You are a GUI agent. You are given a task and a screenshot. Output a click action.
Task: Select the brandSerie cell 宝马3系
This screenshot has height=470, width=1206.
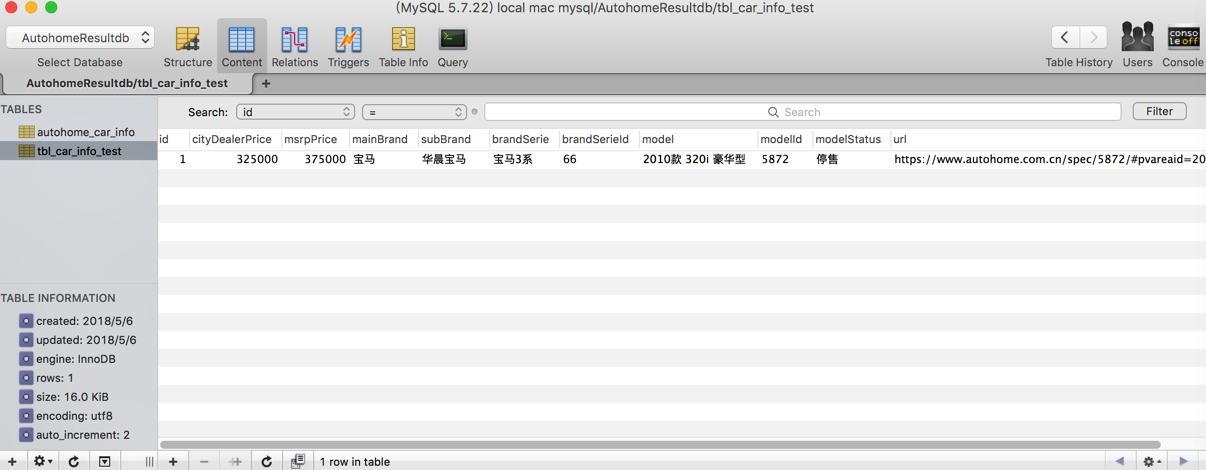523,159
